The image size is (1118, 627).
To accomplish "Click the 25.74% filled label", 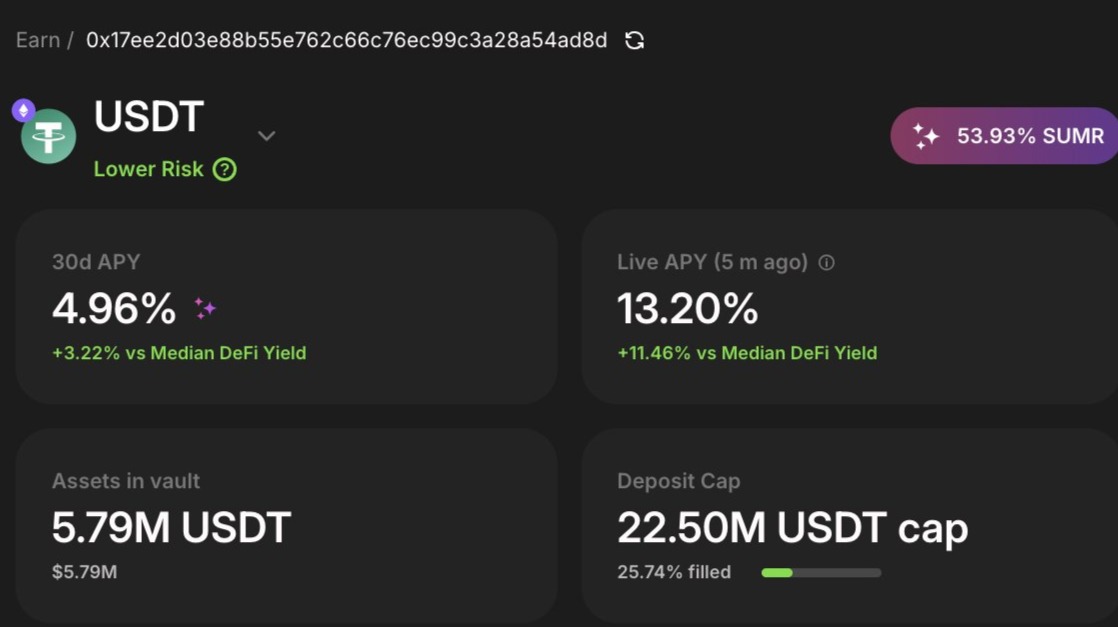I will pyautogui.click(x=674, y=572).
